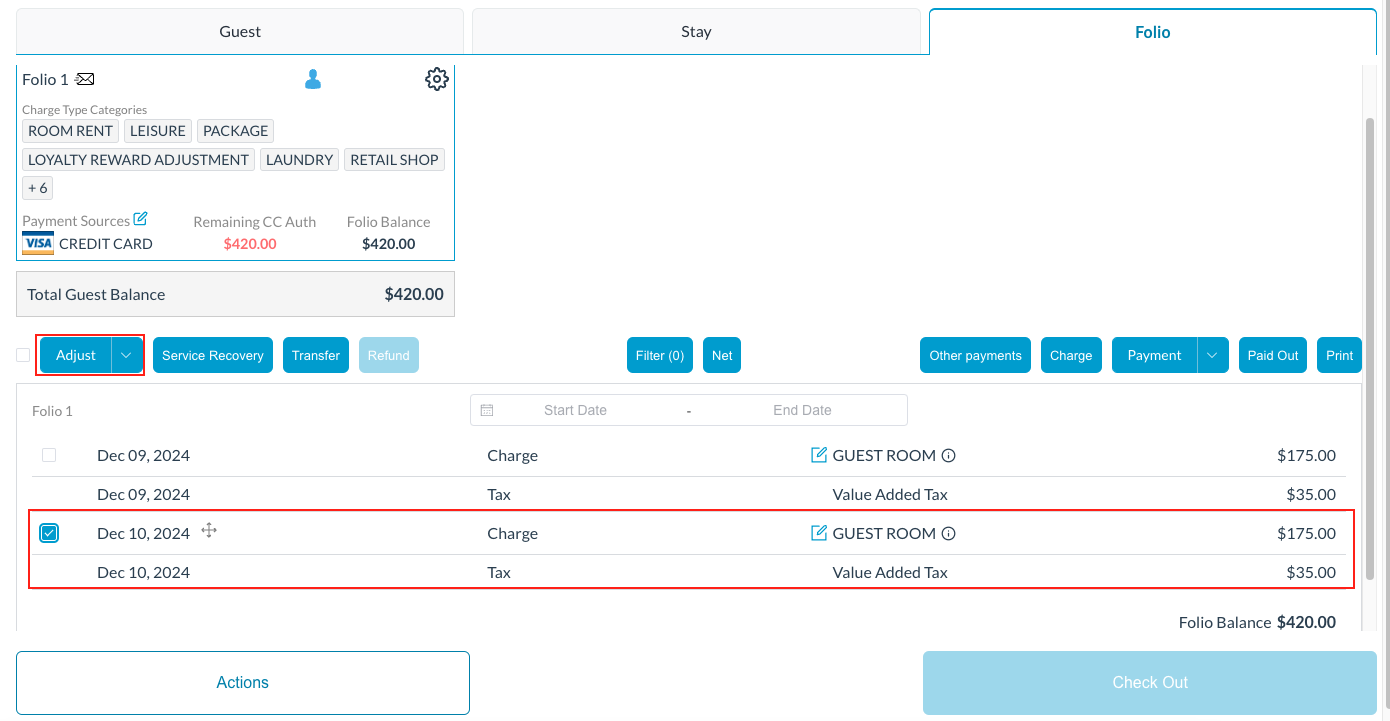Click the blue guest profile icon
This screenshot has width=1390, height=721.
pyautogui.click(x=313, y=78)
